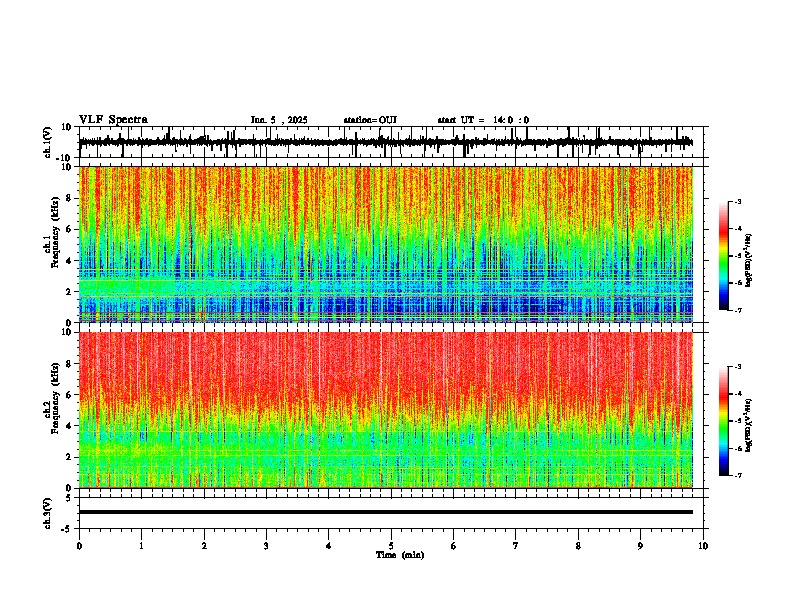
Task: Click the "Time (min)" axis label
Action: (x=400, y=555)
